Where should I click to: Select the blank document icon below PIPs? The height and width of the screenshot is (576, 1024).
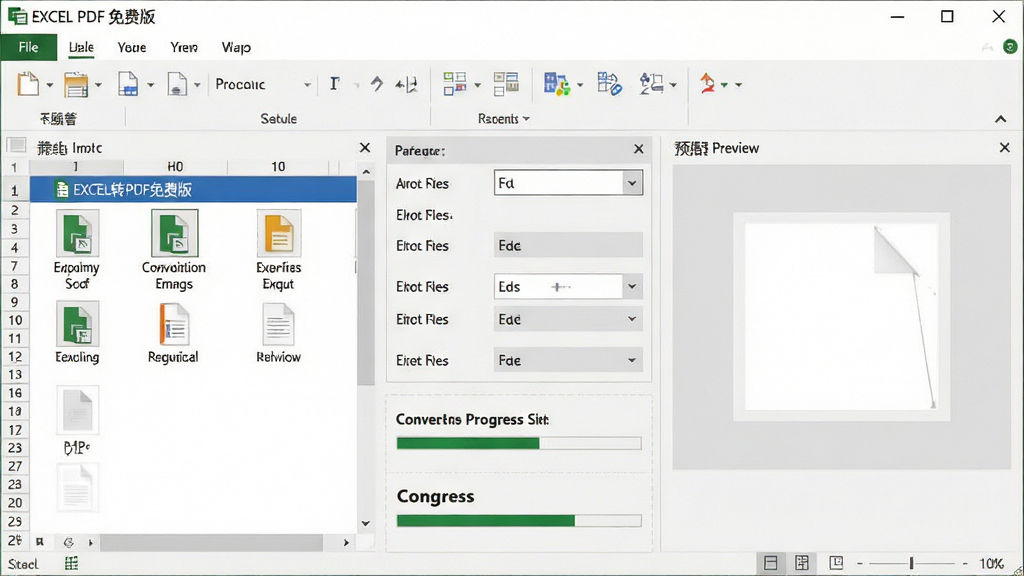77,487
